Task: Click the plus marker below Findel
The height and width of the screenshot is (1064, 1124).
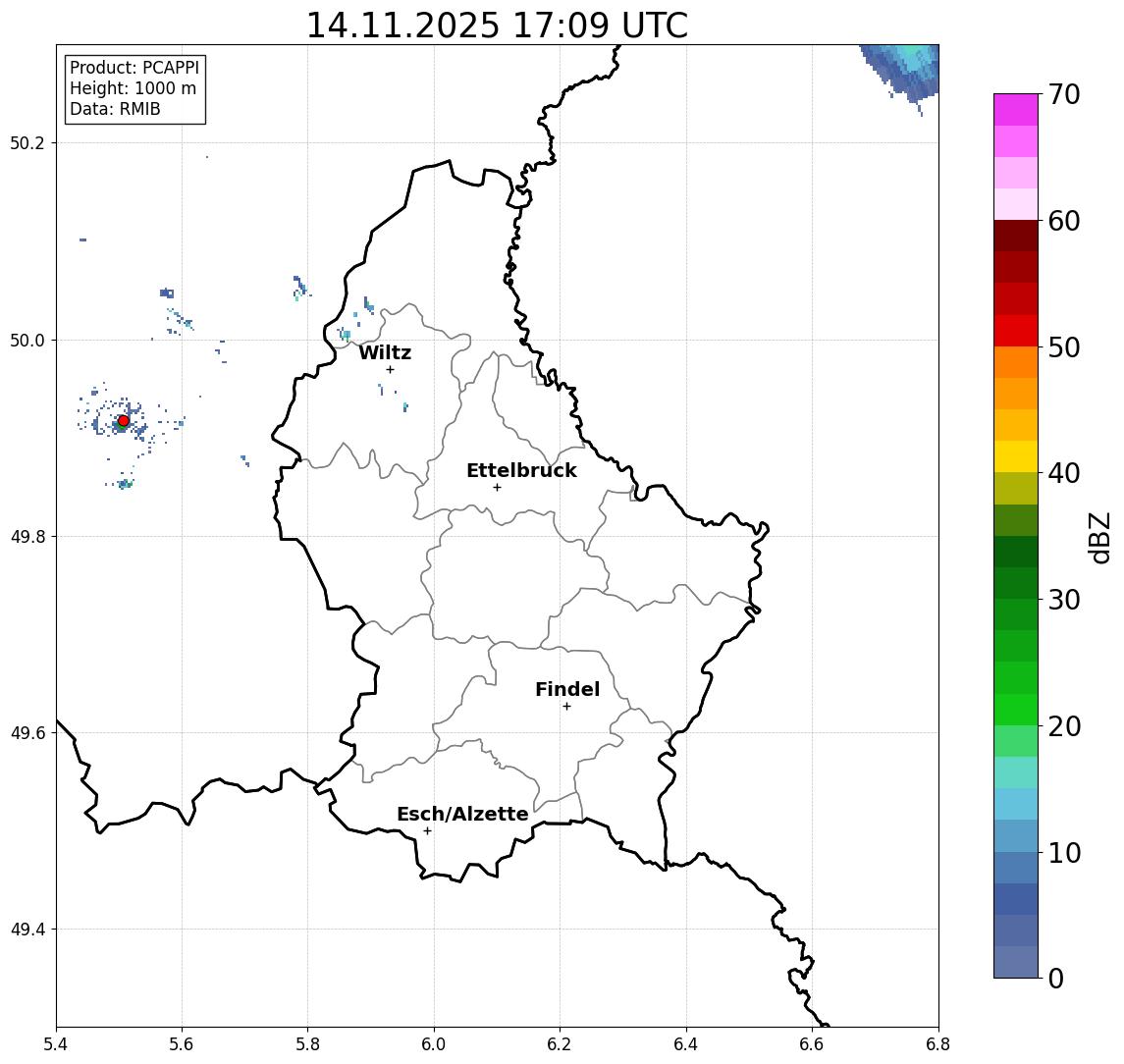Action: click(x=566, y=707)
